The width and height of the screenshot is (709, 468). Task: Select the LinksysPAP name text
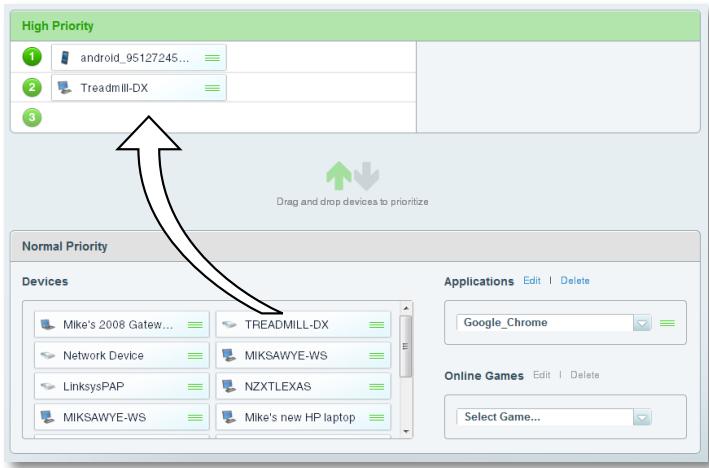click(94, 387)
